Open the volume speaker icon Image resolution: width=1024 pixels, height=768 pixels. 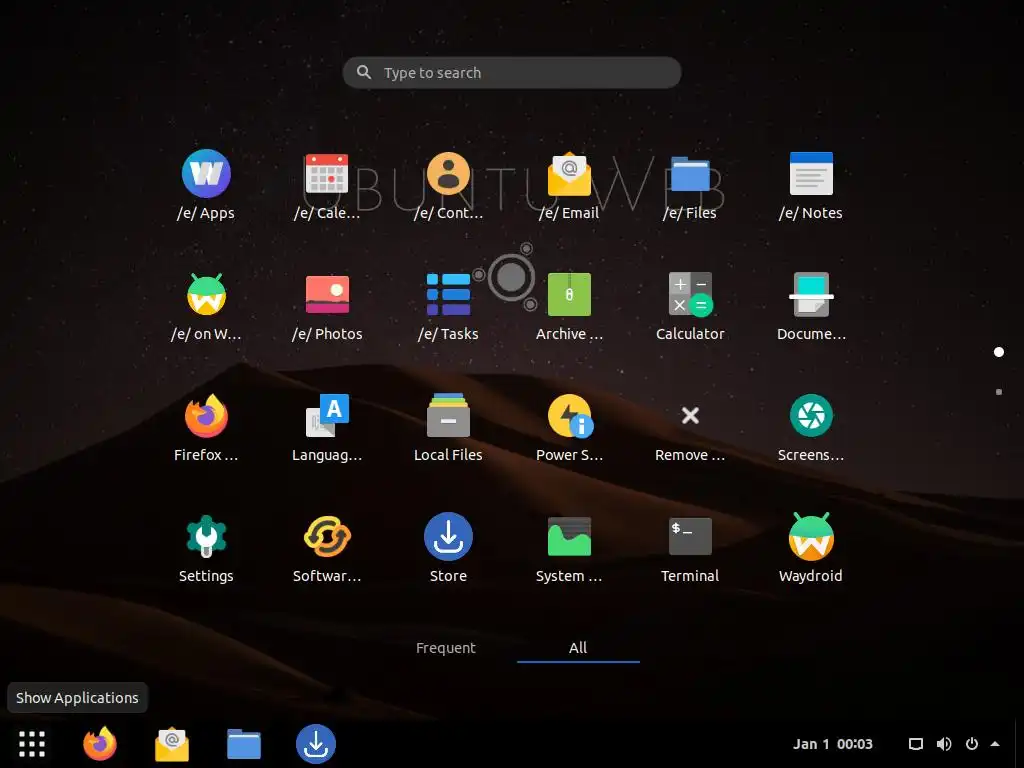[x=944, y=744]
